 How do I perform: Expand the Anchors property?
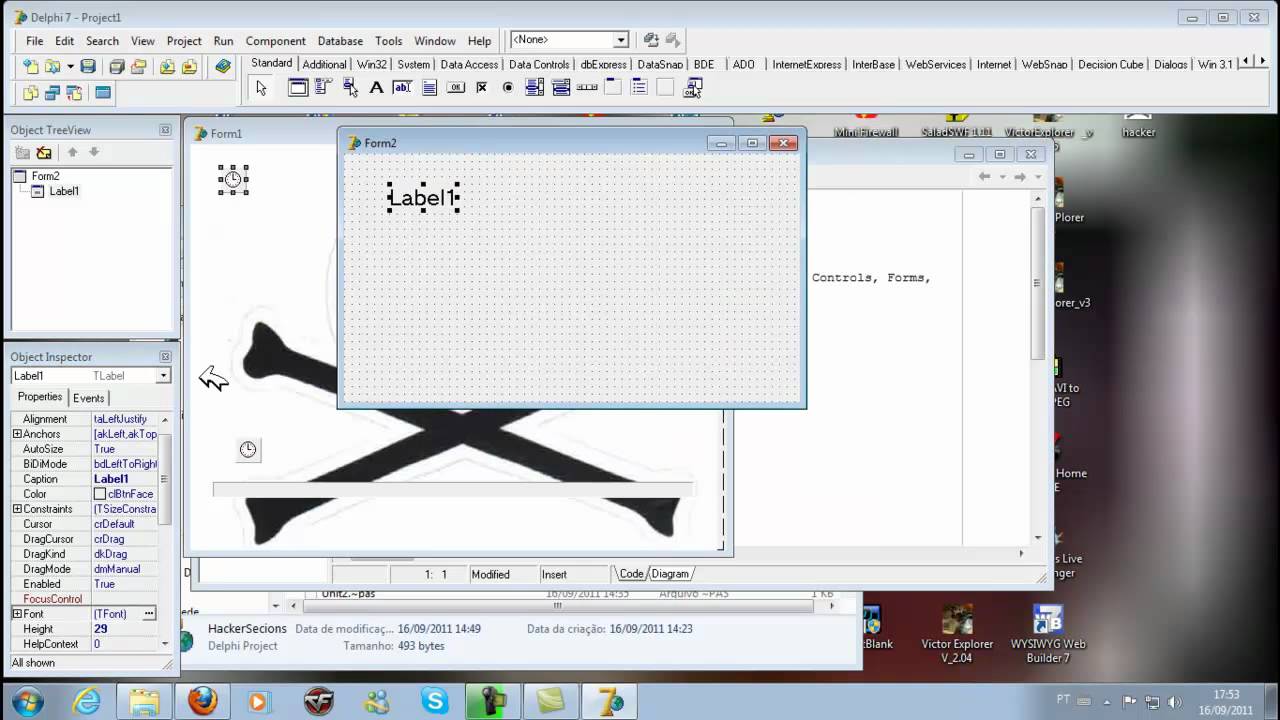17,434
